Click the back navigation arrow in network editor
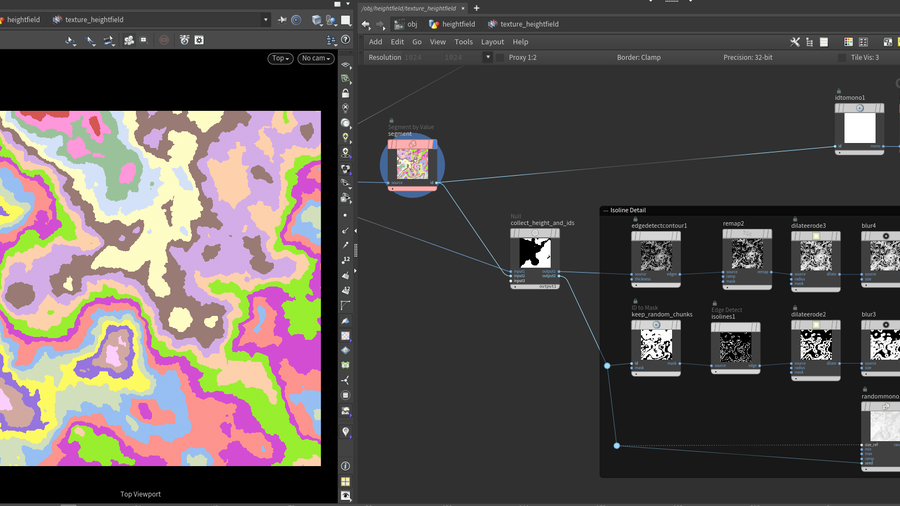The image size is (900, 506). 365,24
